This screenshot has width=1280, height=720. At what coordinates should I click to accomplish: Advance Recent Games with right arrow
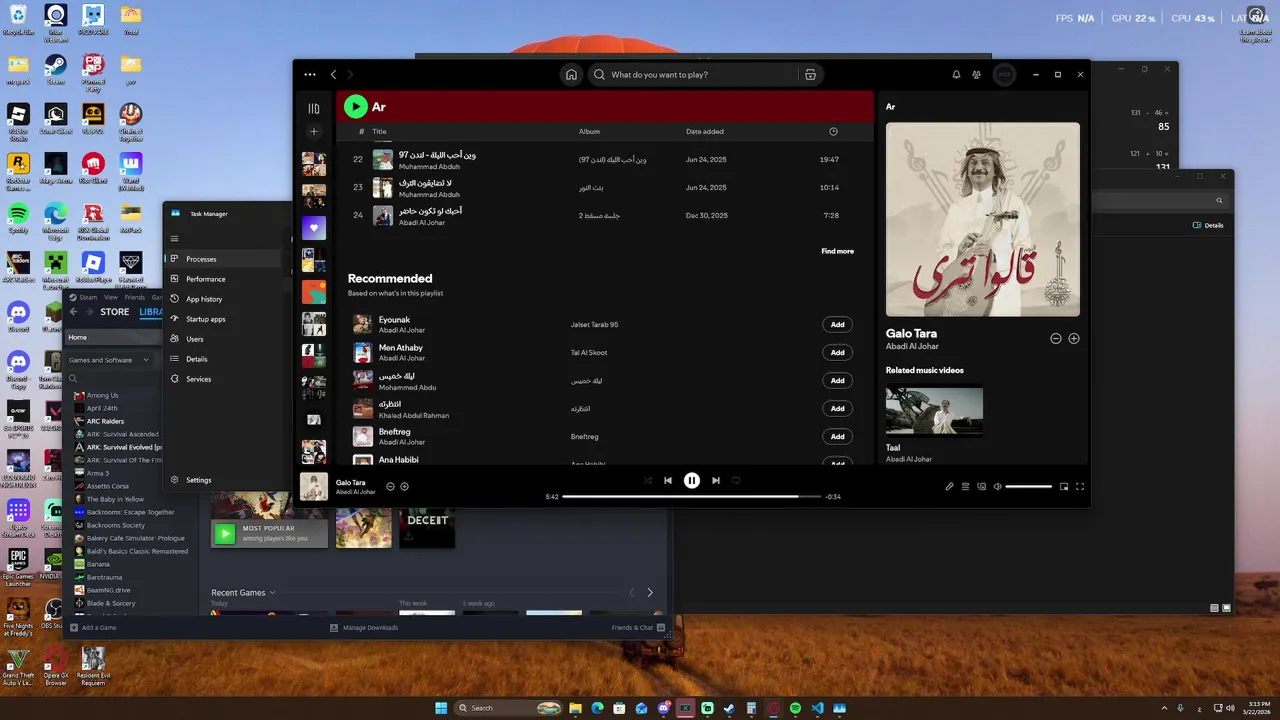[650, 592]
